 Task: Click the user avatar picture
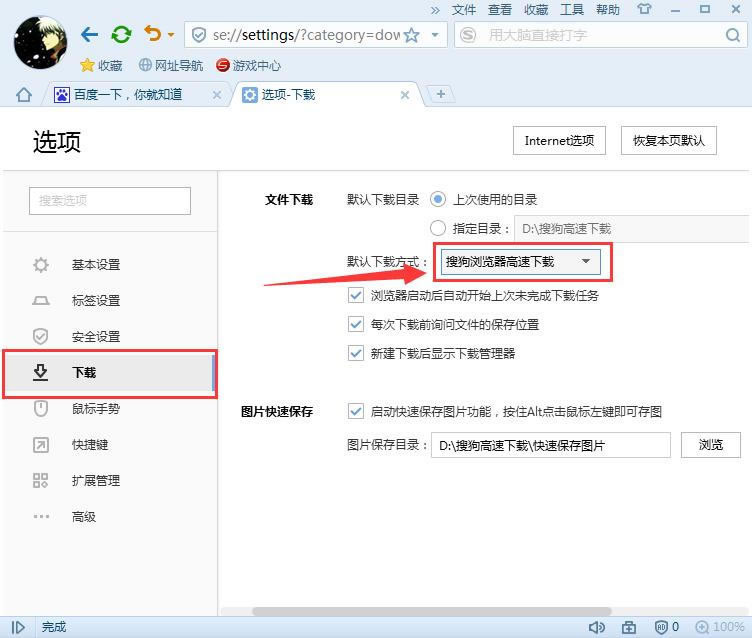pos(41,42)
